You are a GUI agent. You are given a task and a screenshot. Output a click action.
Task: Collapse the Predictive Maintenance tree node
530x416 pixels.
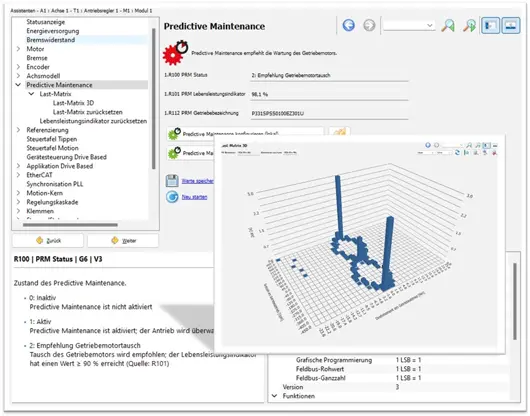pos(18,85)
